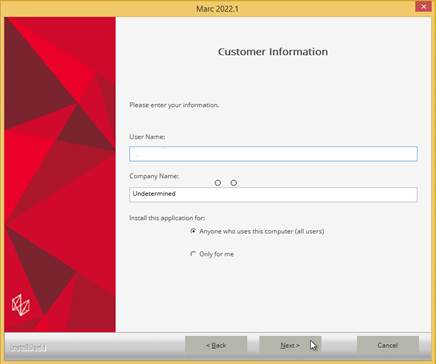Focus the User Name text field
Image resolution: width=436 pixels, height=364 pixels.
pos(273,154)
